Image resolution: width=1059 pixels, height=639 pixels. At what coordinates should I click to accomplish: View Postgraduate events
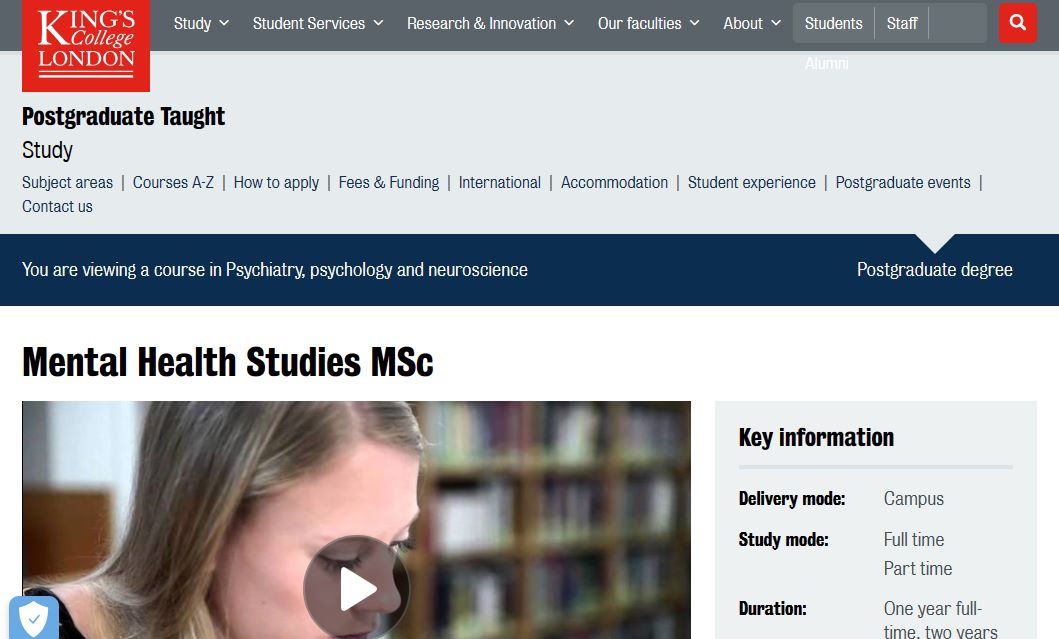pos(902,182)
